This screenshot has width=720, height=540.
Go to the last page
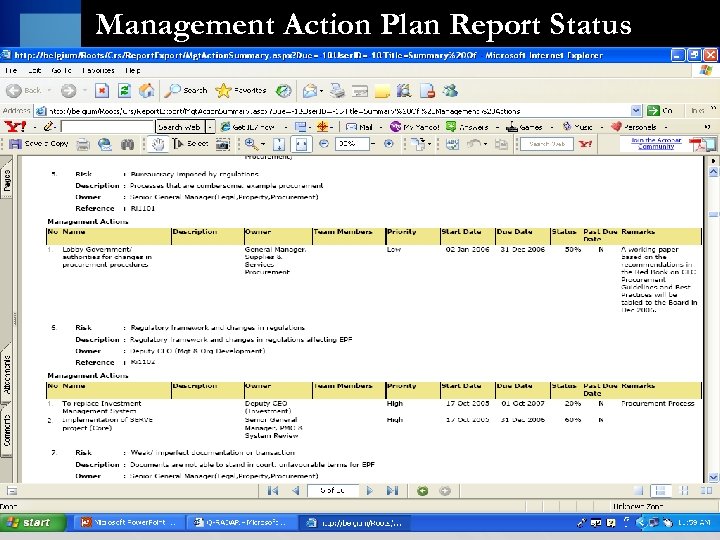[x=392, y=491]
